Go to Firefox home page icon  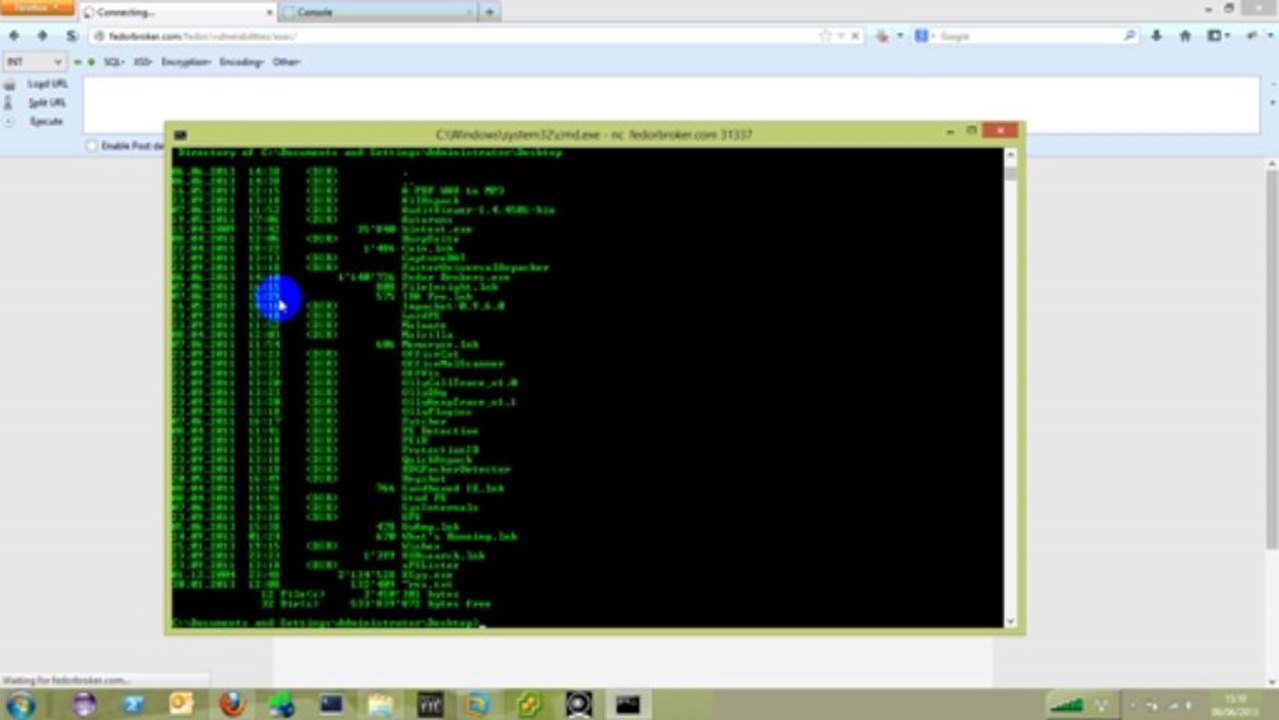pos(1185,36)
